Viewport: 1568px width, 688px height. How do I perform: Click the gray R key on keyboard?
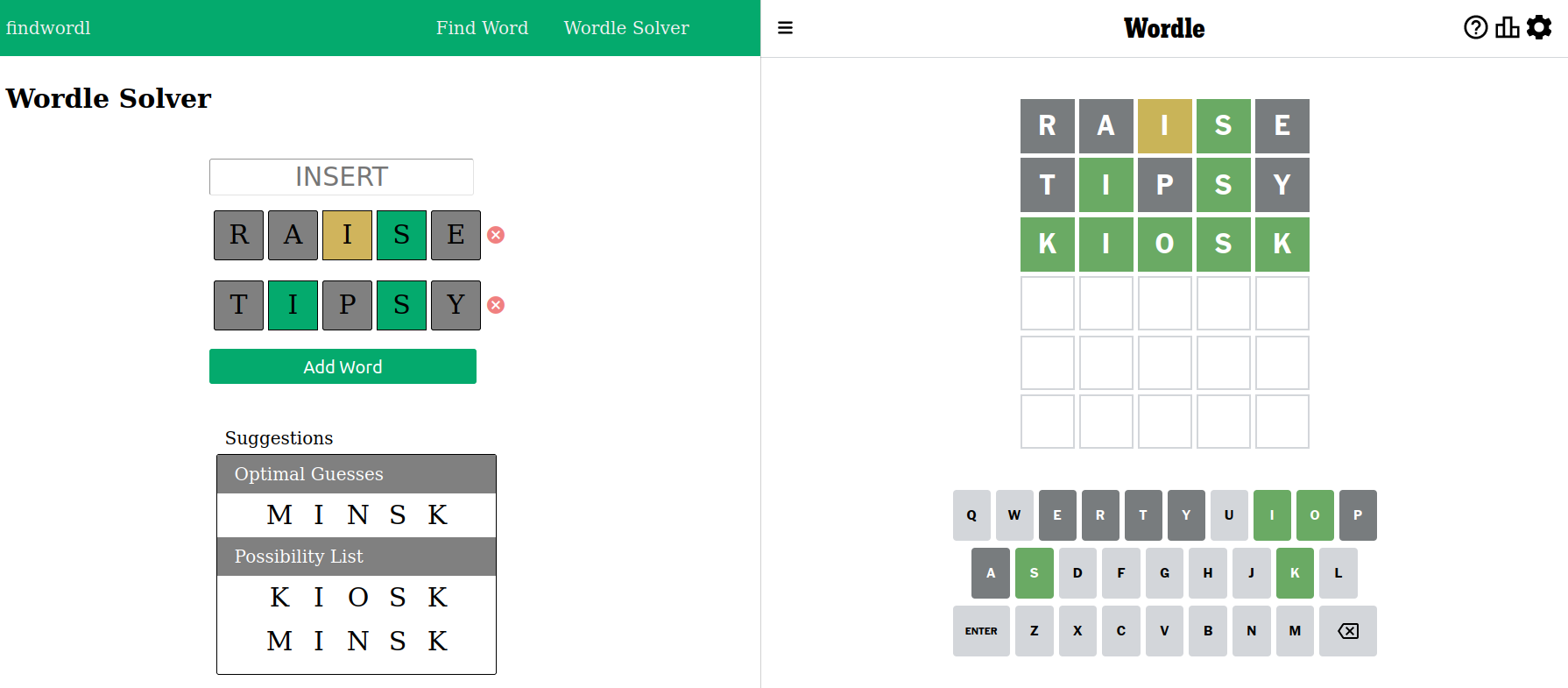tap(1100, 515)
